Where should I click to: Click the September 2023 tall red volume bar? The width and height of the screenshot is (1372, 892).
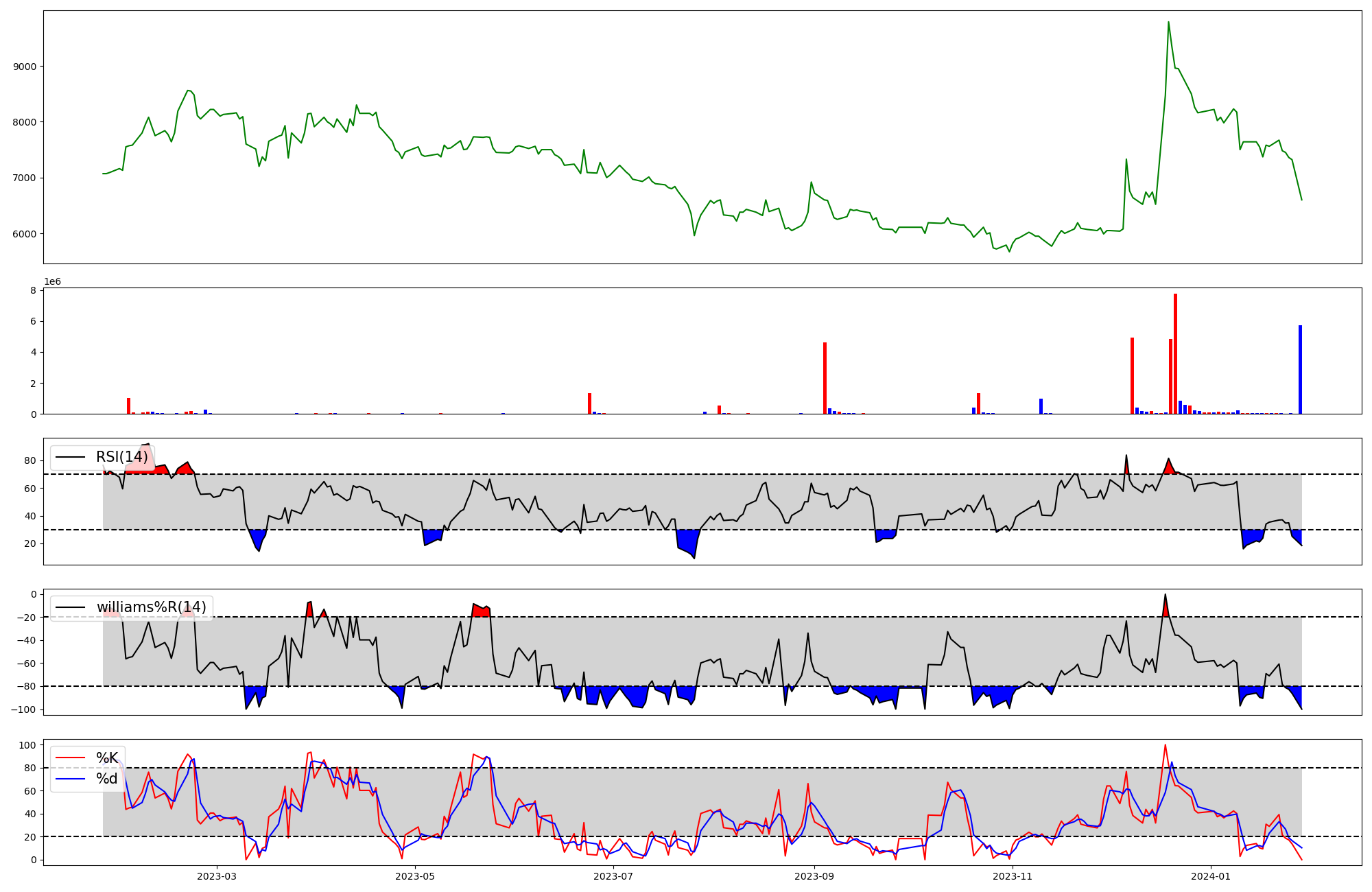click(825, 379)
